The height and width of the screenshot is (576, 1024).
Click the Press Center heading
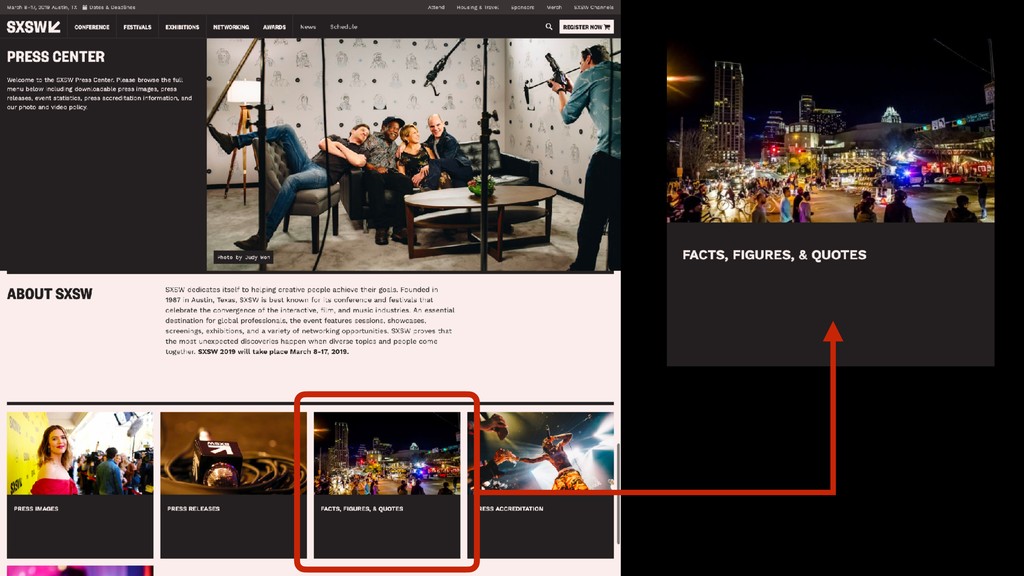click(56, 57)
